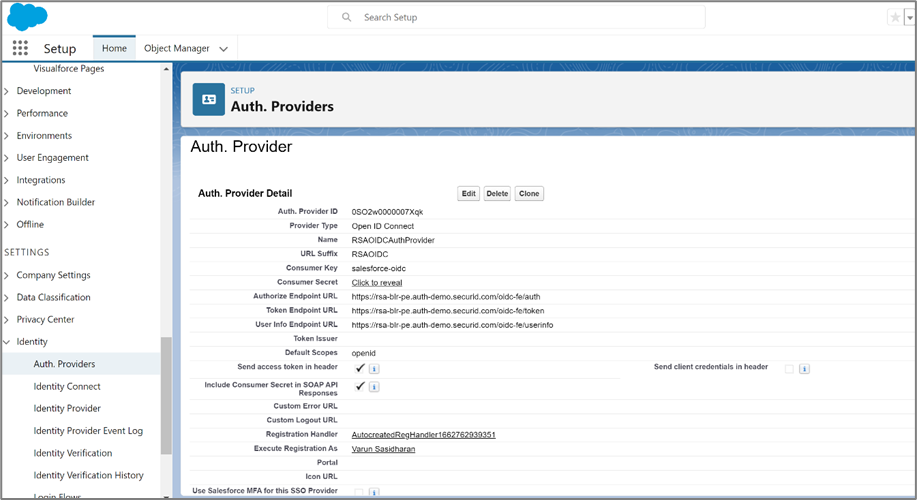The height and width of the screenshot is (500, 917).
Task: Toggle Send client credentials in header checkbox
Action: point(789,369)
